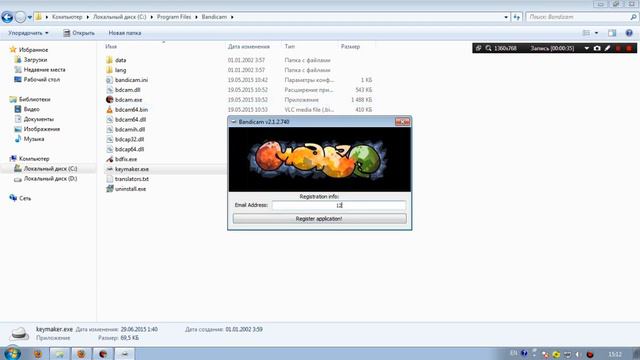Select the Компьютер breadcrumb in the address bar
This screenshot has height=360, width=640.
(67, 17)
